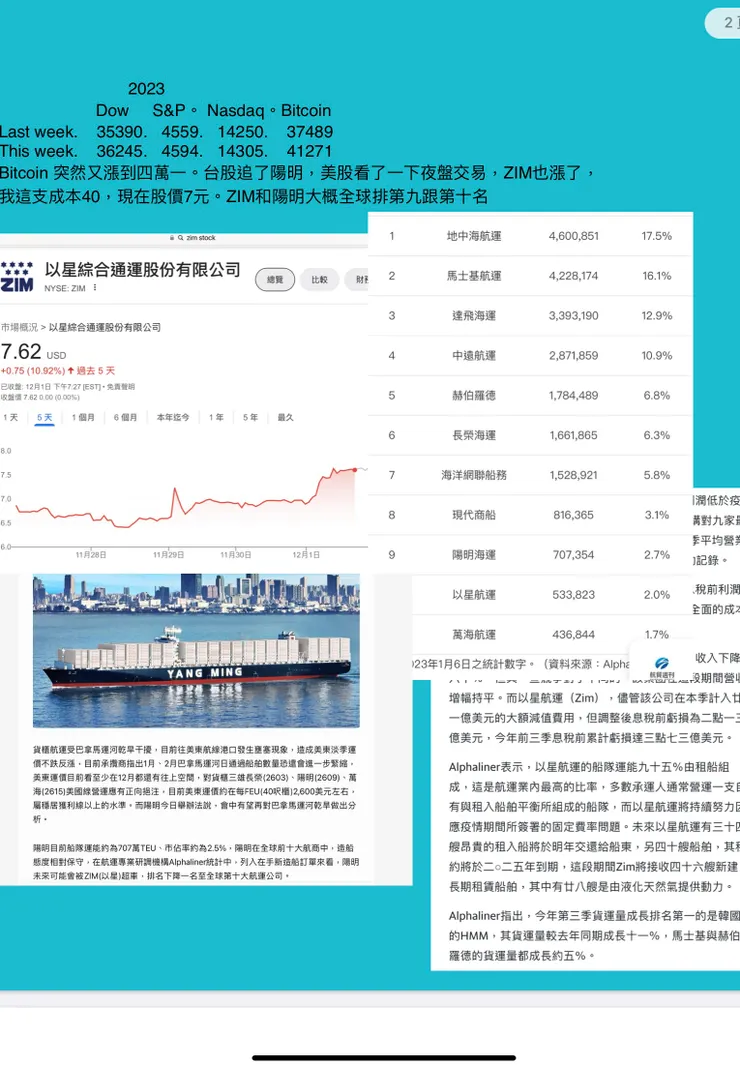This screenshot has width=740, height=1065.
Task: Tap the red up arrow next to 過去 5 天
Action: (x=71, y=371)
